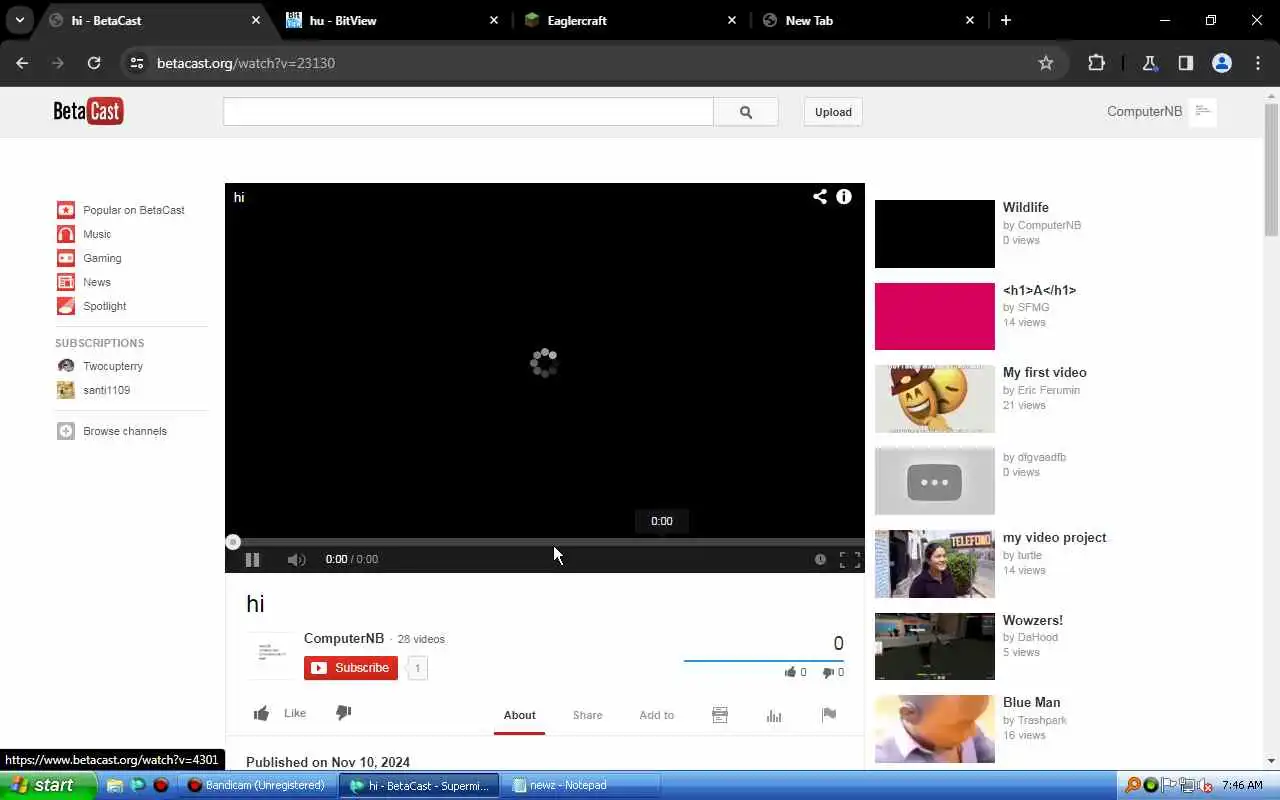The width and height of the screenshot is (1280, 800).
Task: Select the Share tab under the video
Action: coord(588,715)
